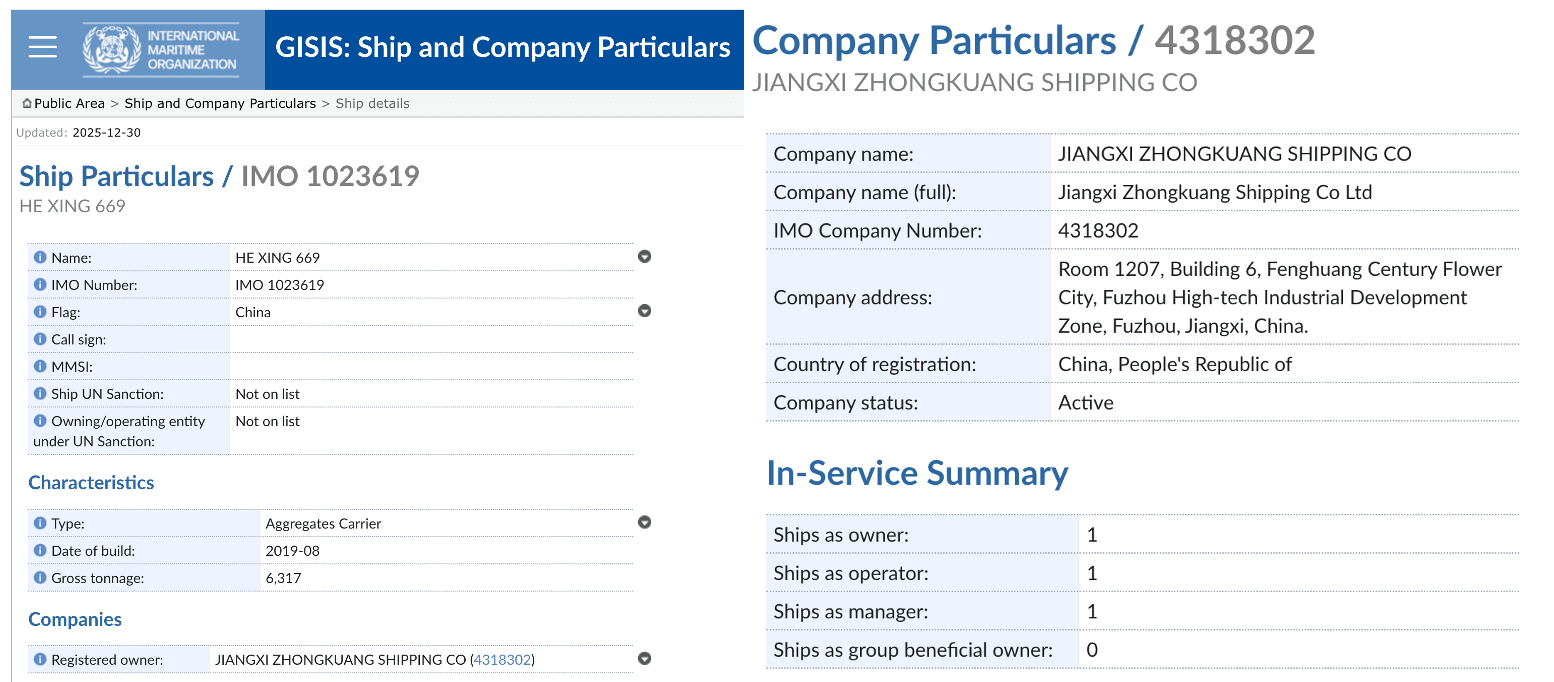The height and width of the screenshot is (682, 1554).
Task: Expand the Name history arrow
Action: (644, 257)
